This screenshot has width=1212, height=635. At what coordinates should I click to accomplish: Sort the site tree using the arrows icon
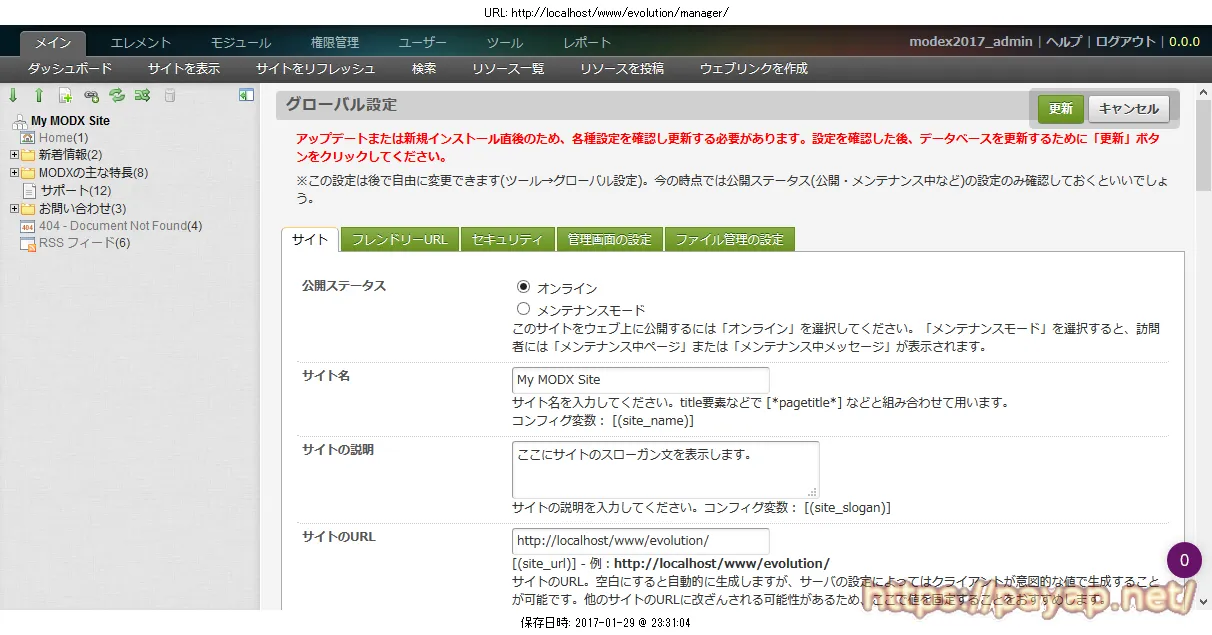[x=140, y=94]
